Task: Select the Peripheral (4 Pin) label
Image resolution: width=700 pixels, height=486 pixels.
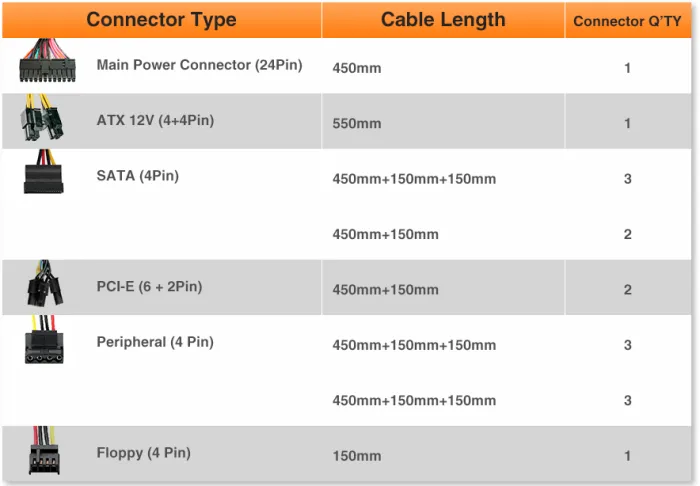Action: pyautogui.click(x=155, y=342)
